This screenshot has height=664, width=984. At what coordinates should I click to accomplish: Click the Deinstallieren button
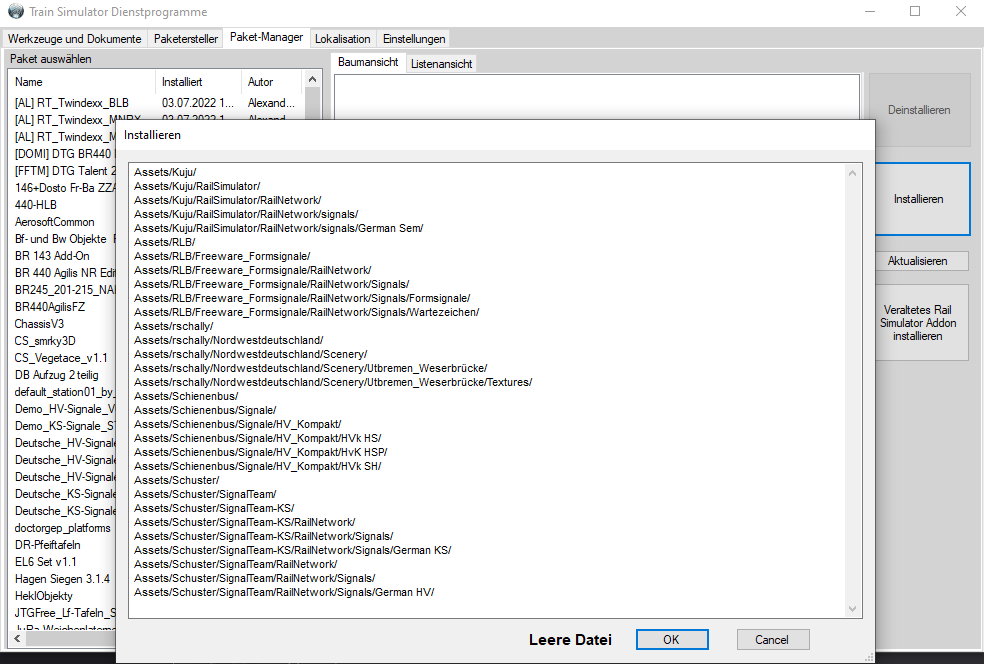(x=919, y=110)
